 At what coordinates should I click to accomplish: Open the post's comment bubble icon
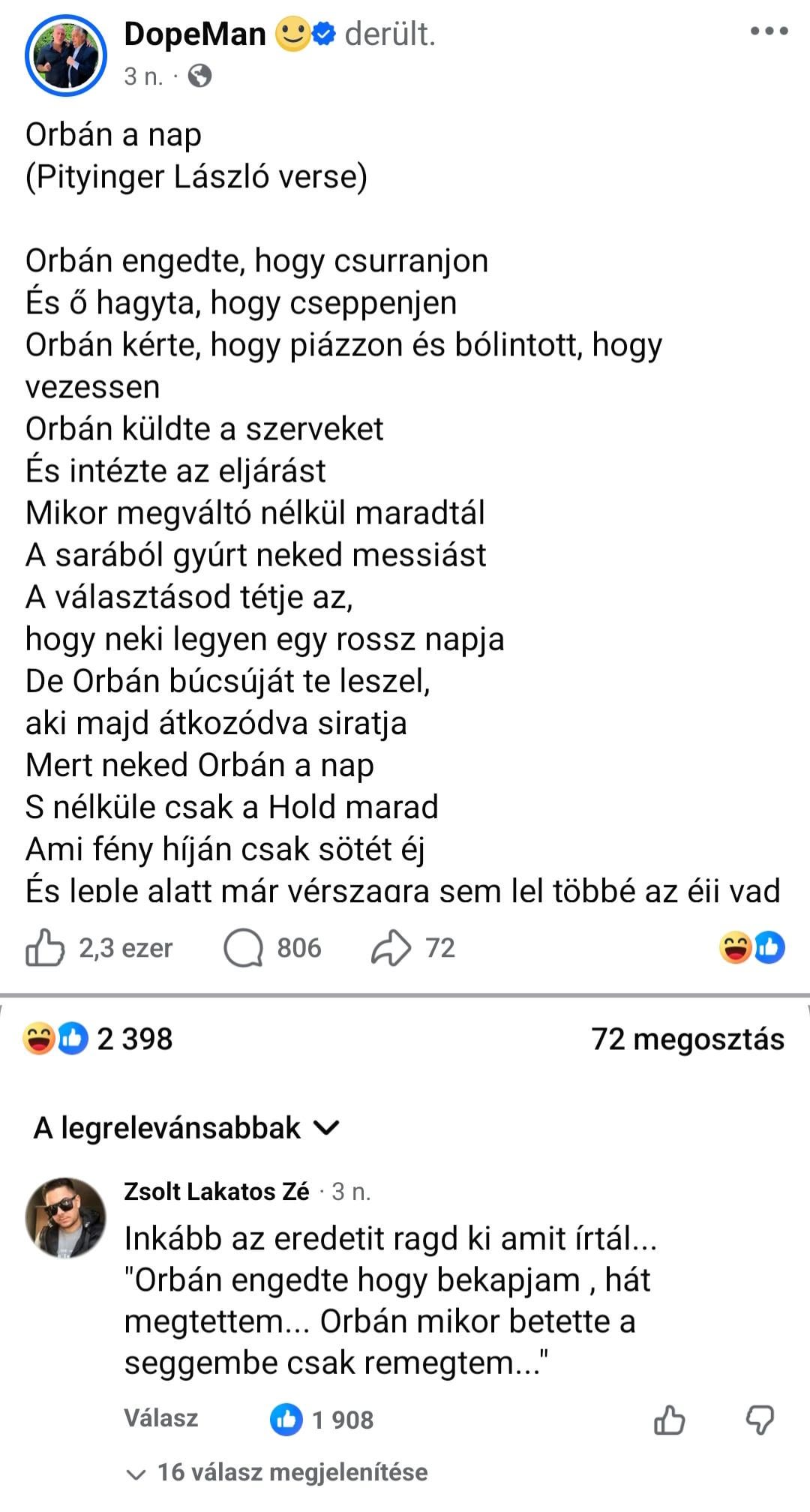[x=244, y=948]
